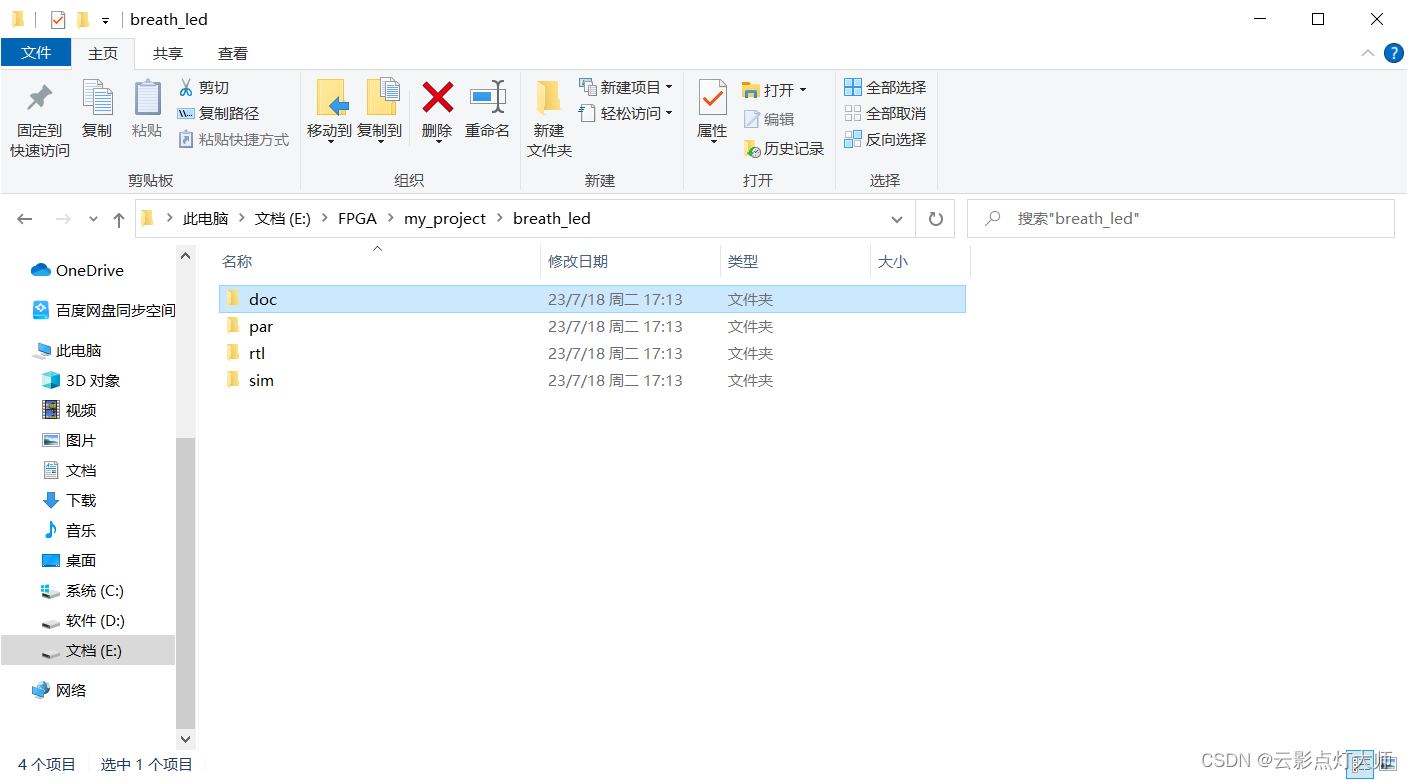
Task: Click 编辑 edit command
Action: coord(769,119)
